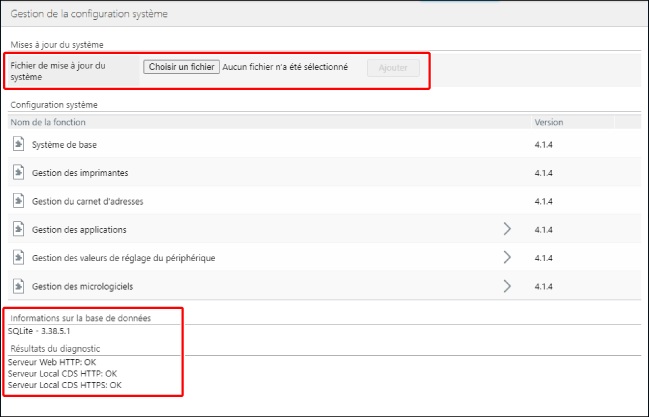Click the Gestion des micrologiciels document icon
Image resolution: width=649 pixels, height=417 pixels.
point(18,286)
